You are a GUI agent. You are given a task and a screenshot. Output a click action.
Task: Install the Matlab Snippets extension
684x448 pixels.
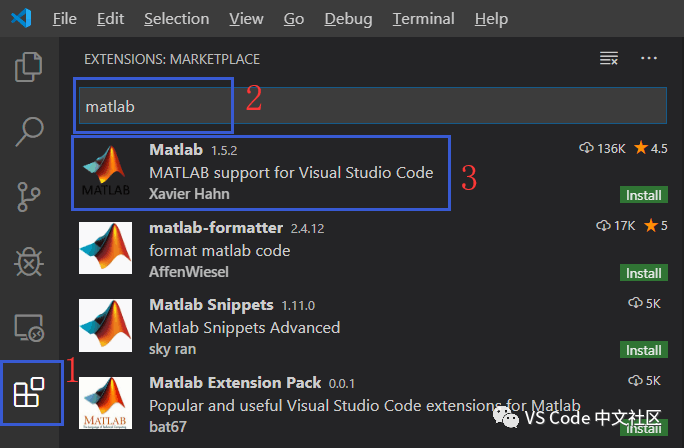click(x=643, y=350)
